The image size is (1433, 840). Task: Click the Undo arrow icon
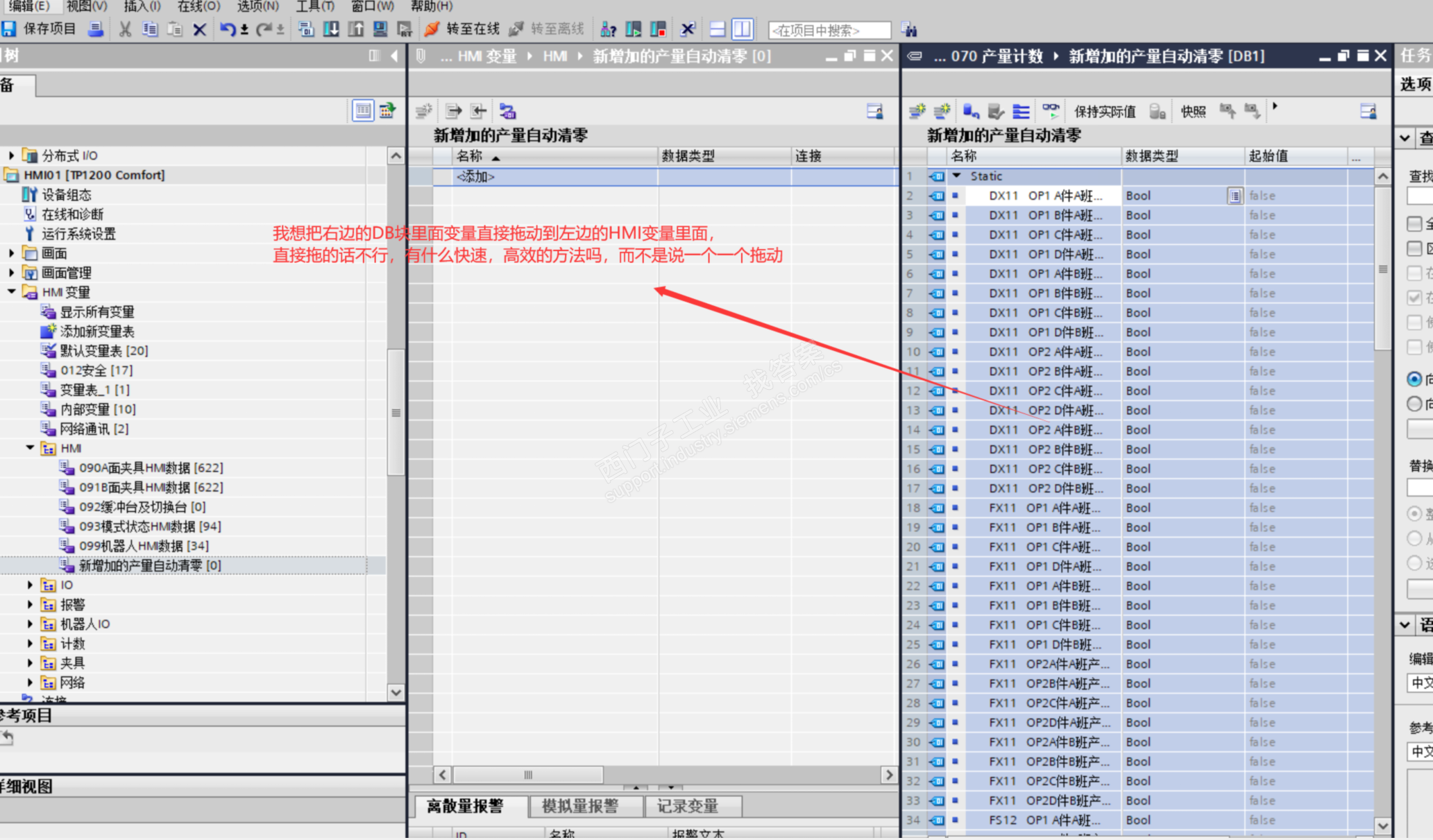pyautogui.click(x=227, y=29)
